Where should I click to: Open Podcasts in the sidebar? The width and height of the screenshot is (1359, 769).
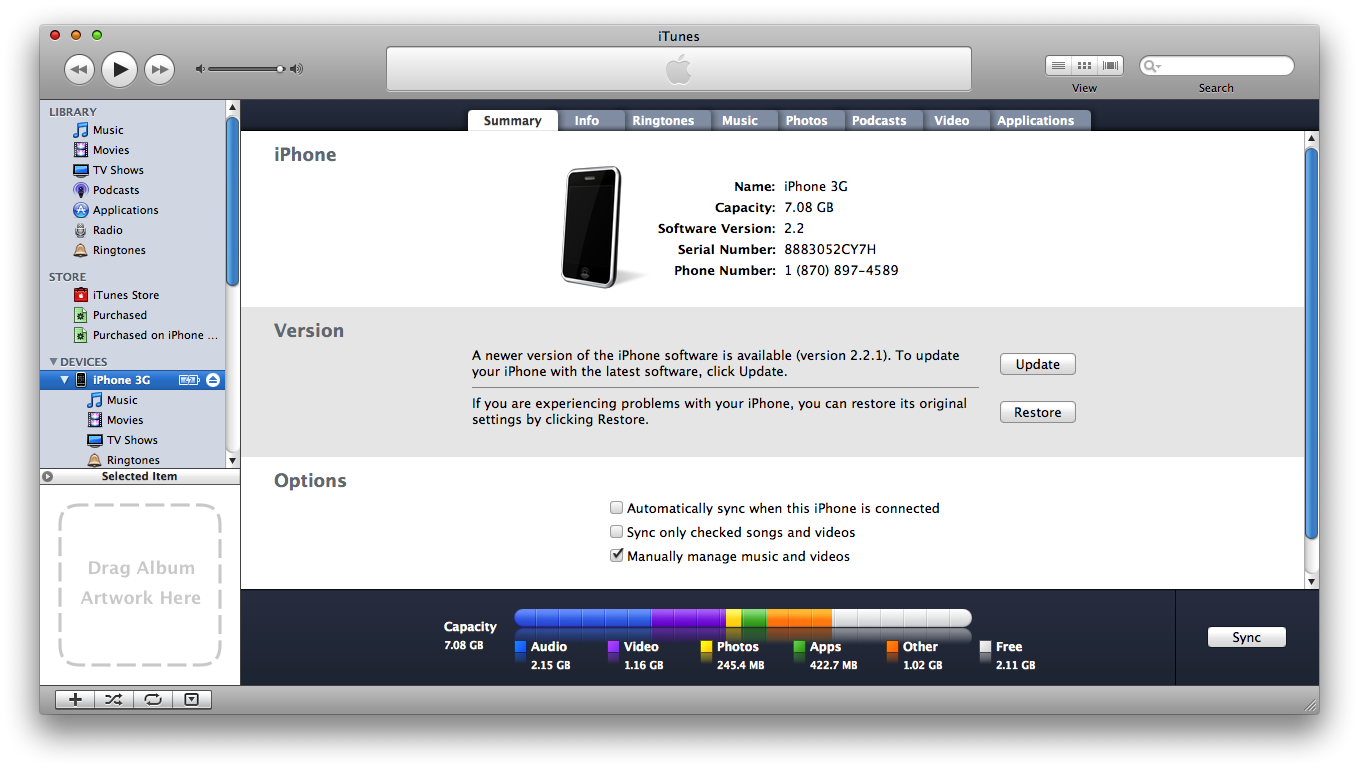pos(116,190)
